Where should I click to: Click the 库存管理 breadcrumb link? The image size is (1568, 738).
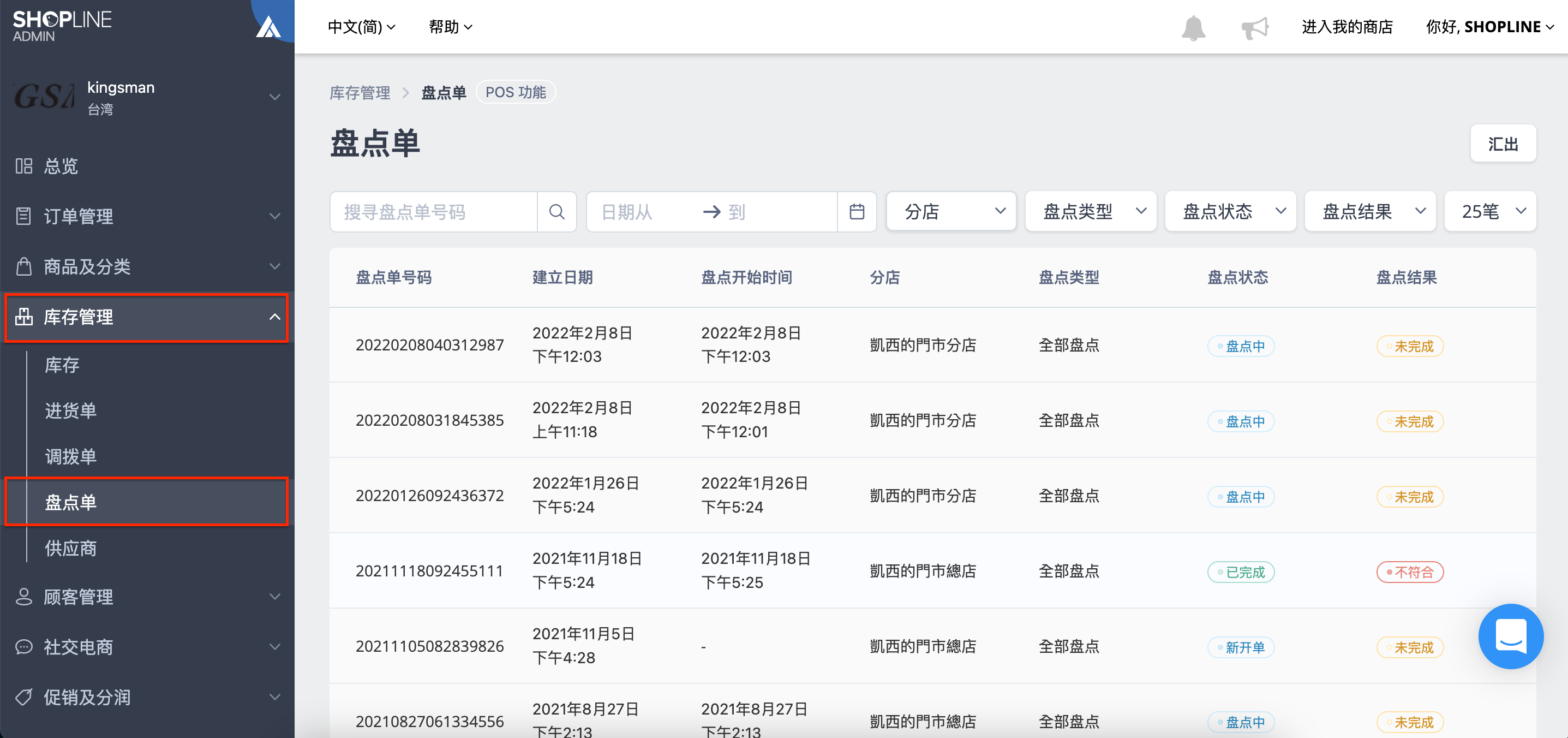tap(360, 93)
